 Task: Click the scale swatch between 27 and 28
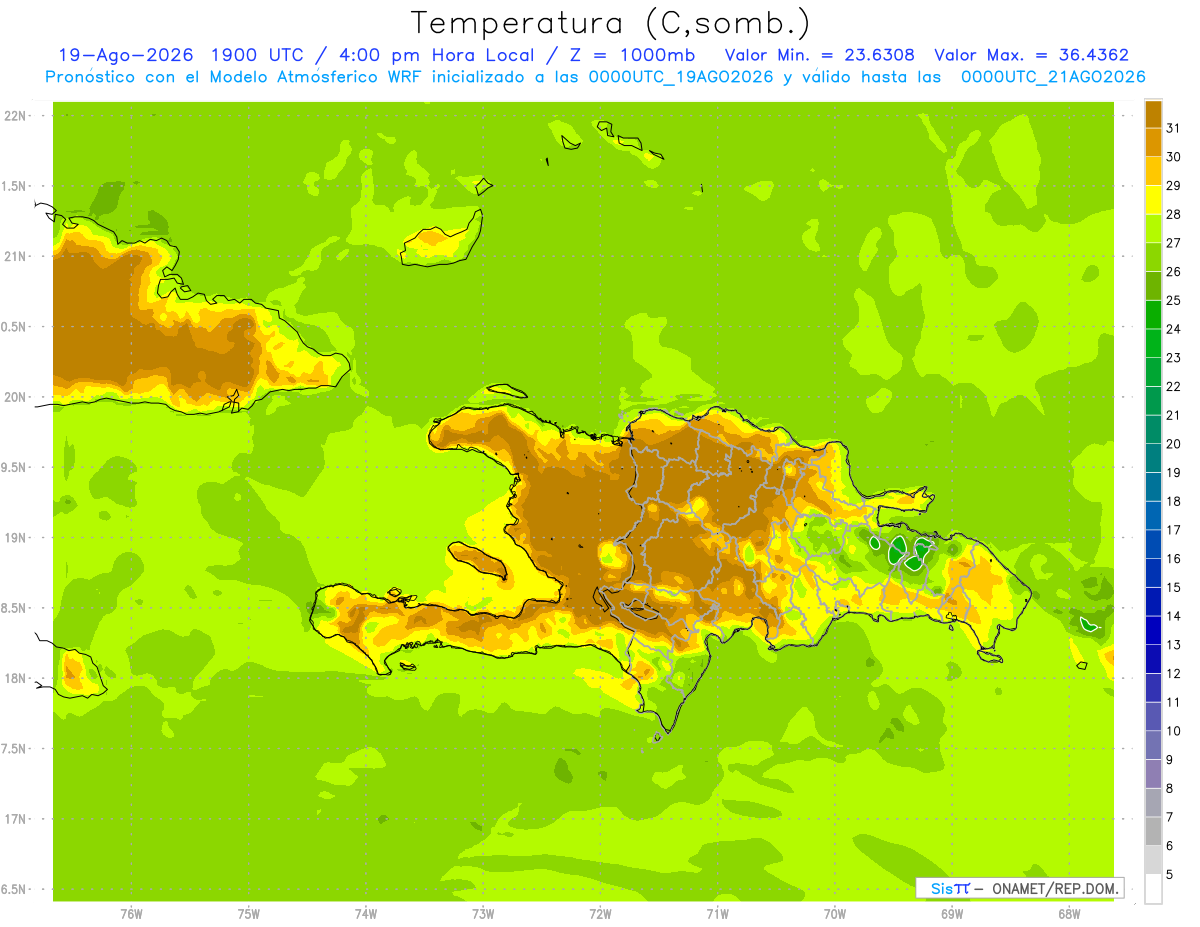[x=1153, y=228]
